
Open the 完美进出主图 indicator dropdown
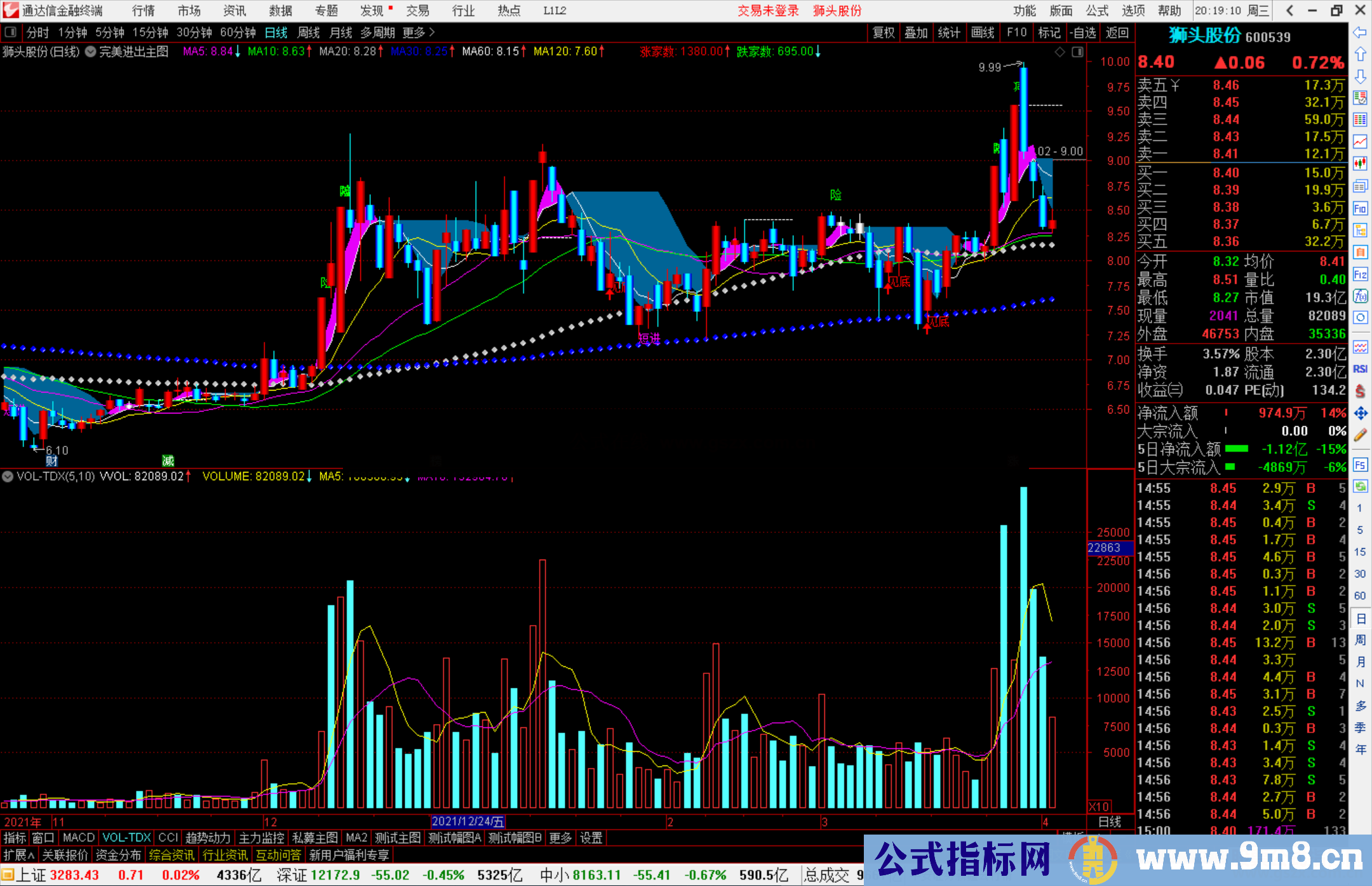pos(91,52)
